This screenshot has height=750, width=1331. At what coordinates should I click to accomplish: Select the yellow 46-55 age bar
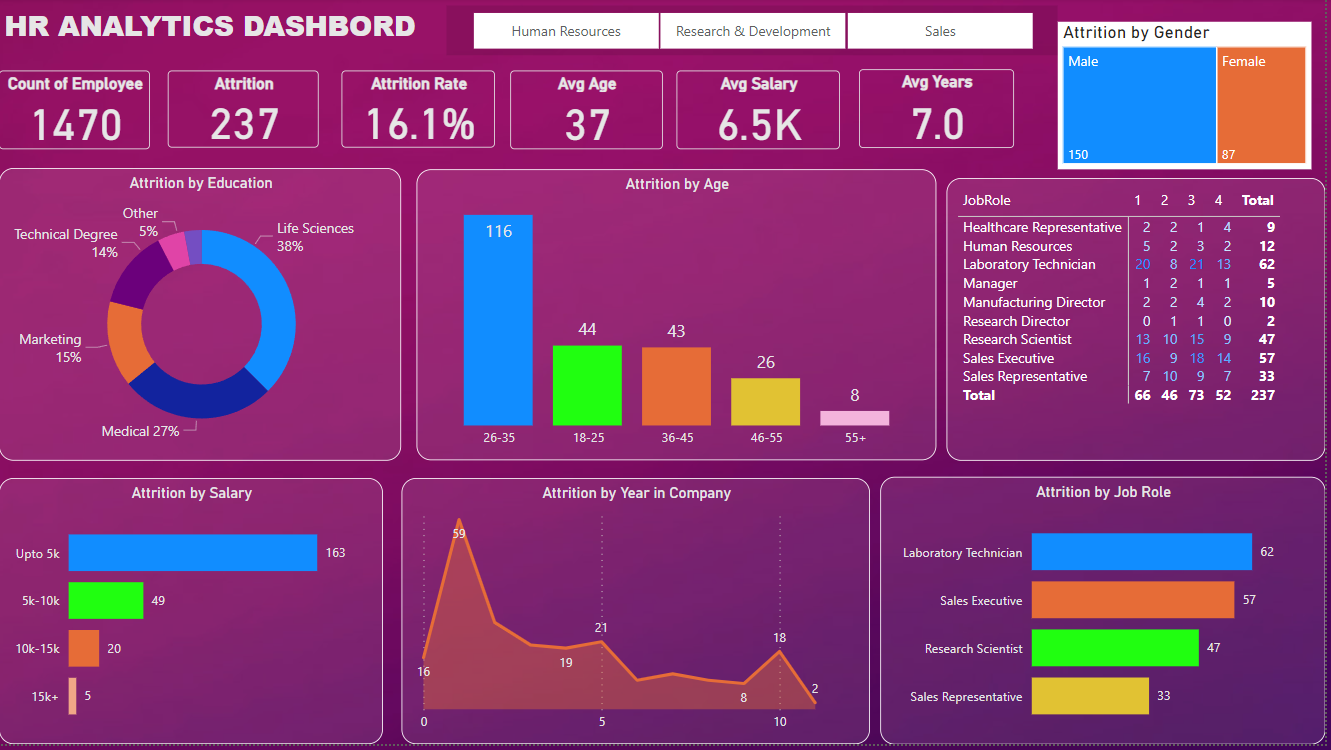pyautogui.click(x=765, y=401)
